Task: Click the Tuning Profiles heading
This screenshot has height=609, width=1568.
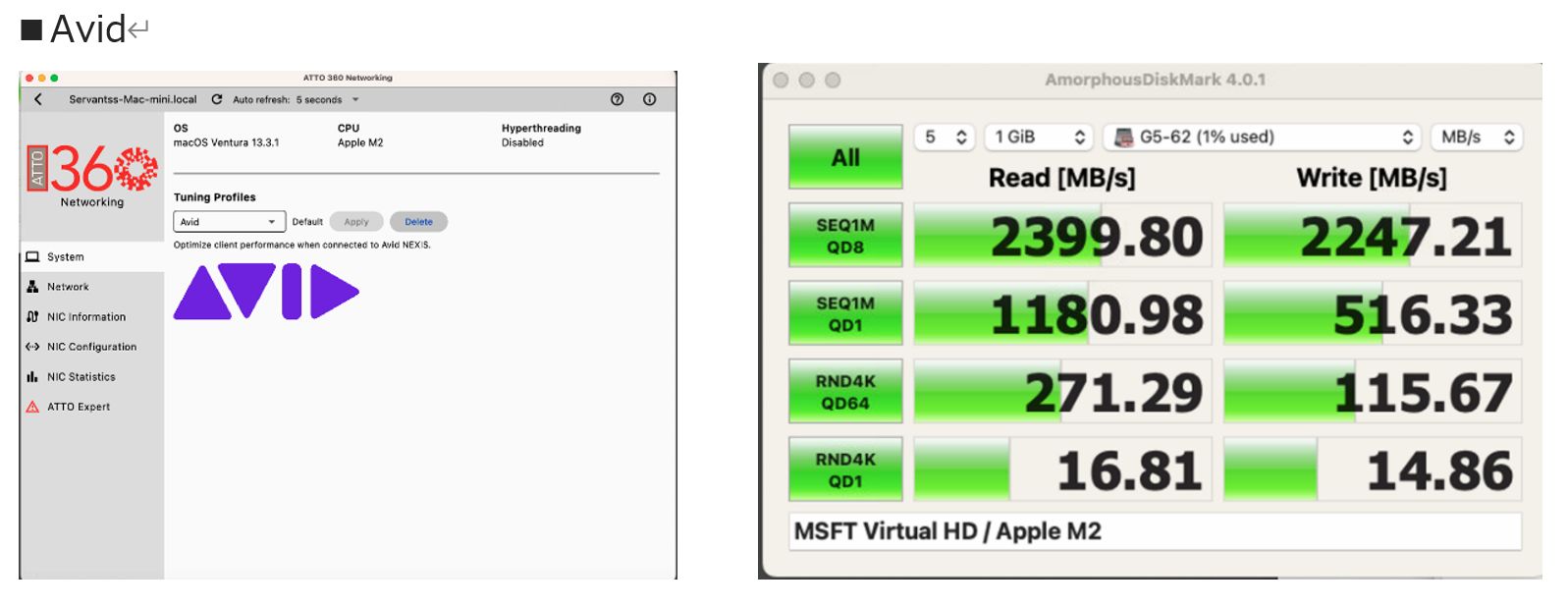Action: click(x=214, y=197)
